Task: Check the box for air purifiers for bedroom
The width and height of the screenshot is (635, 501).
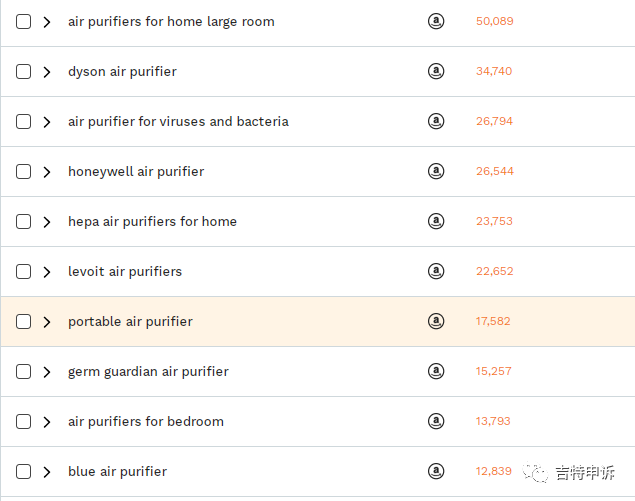Action: (x=24, y=422)
